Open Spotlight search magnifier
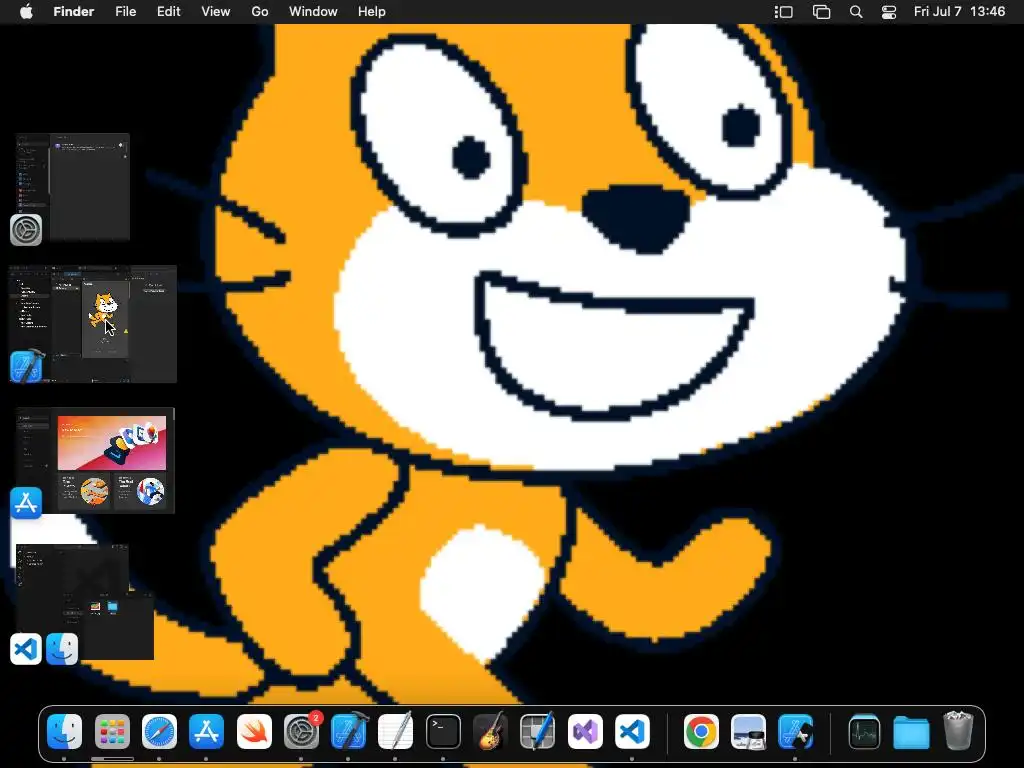 point(856,12)
